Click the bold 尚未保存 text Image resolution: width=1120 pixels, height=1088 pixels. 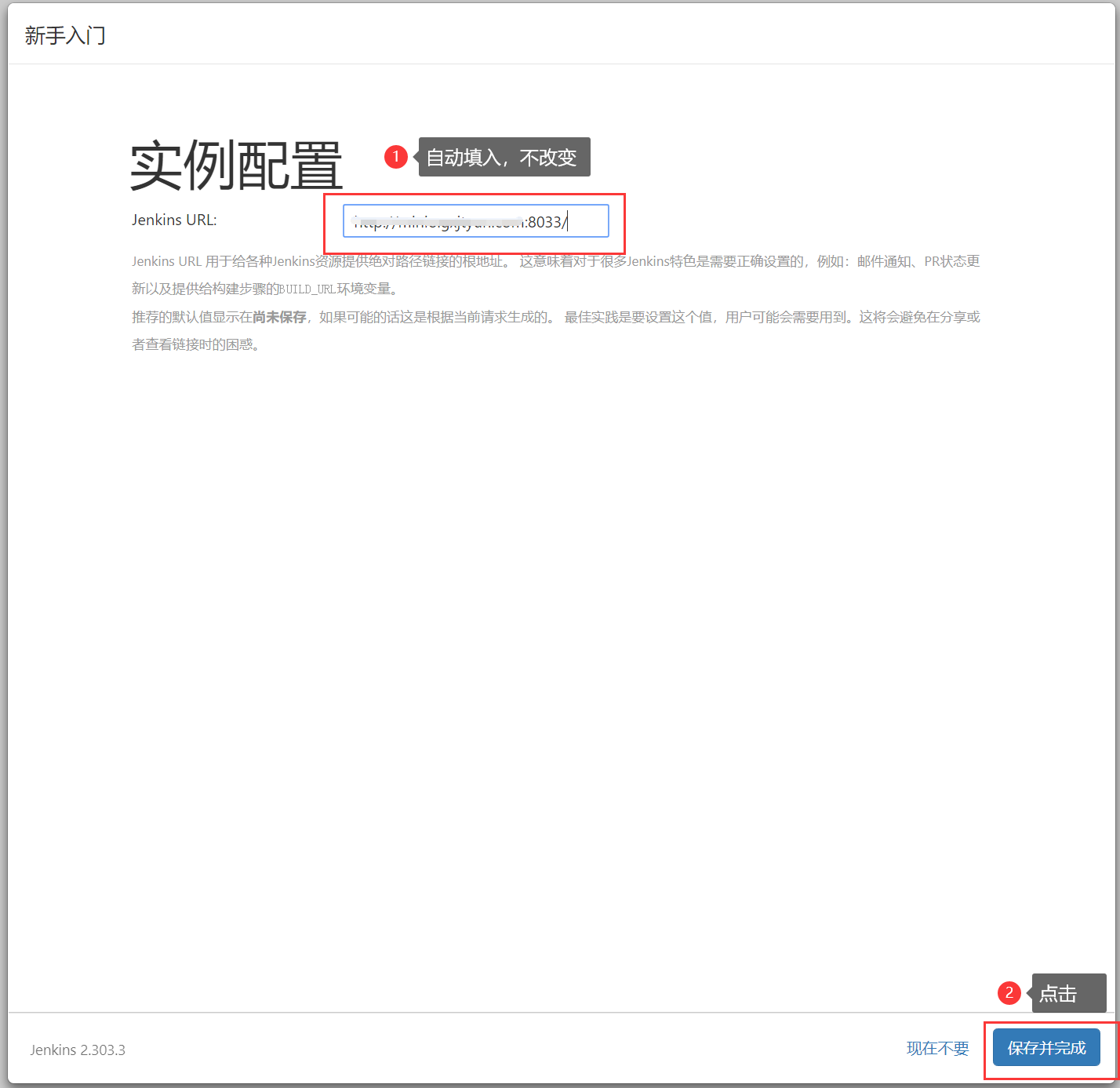click(279, 317)
